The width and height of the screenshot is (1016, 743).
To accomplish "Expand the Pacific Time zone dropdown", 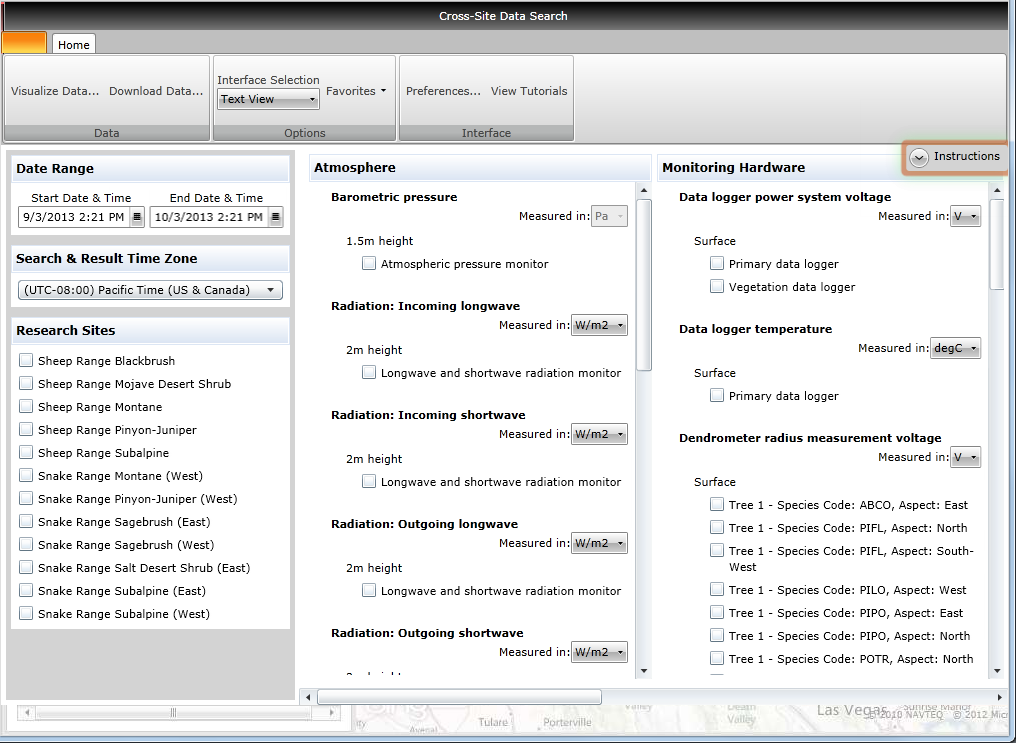I will pyautogui.click(x=150, y=290).
